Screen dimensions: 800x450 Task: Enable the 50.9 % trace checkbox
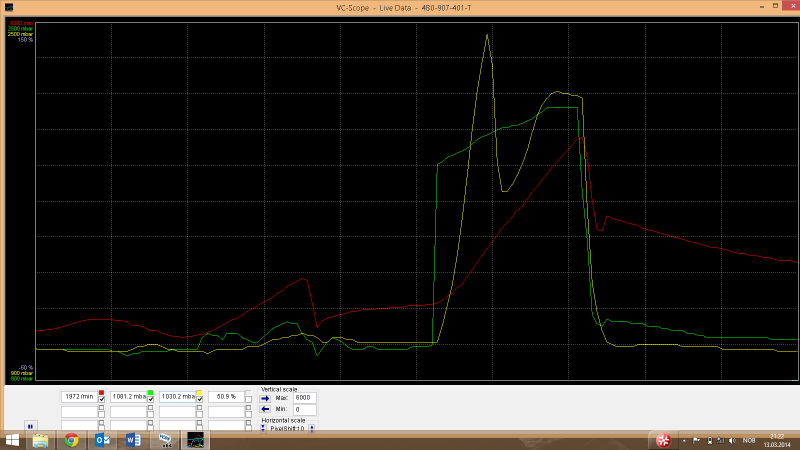pos(248,399)
